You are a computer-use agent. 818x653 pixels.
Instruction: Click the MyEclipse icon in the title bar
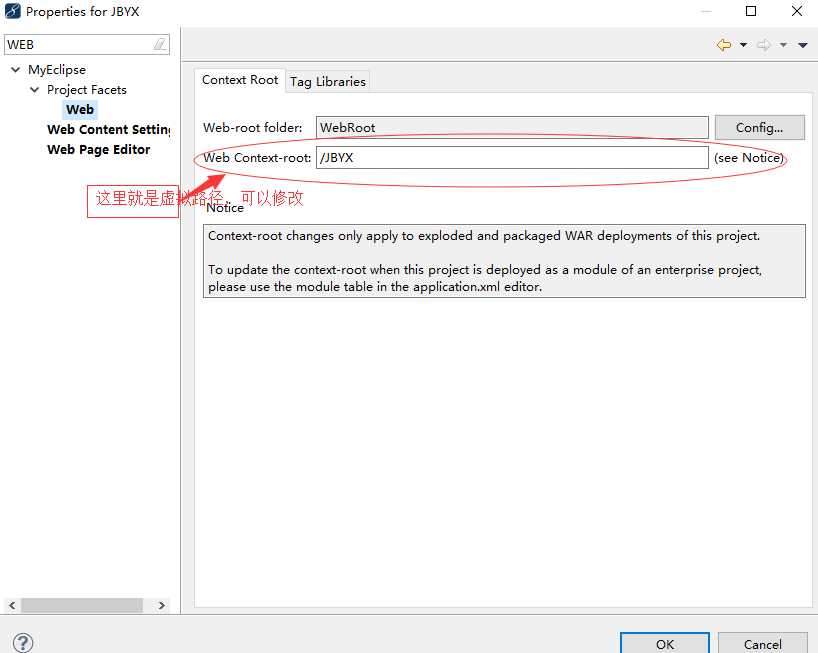13,11
